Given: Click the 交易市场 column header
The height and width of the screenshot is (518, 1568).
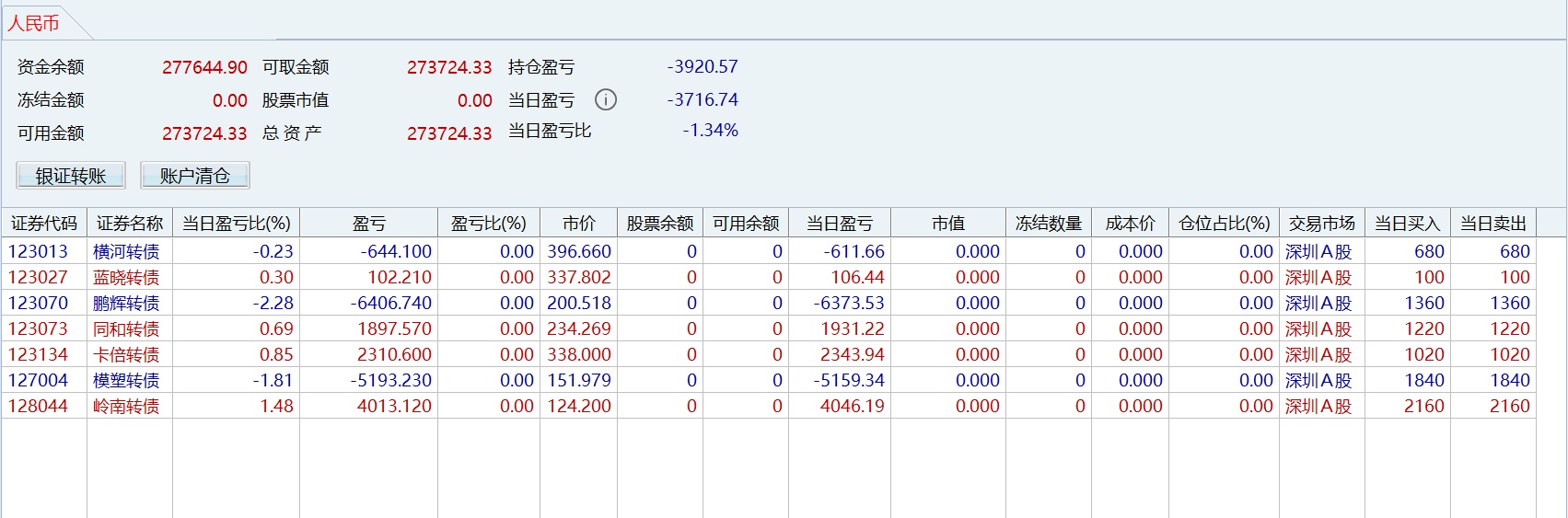Looking at the screenshot, I should [1322, 224].
